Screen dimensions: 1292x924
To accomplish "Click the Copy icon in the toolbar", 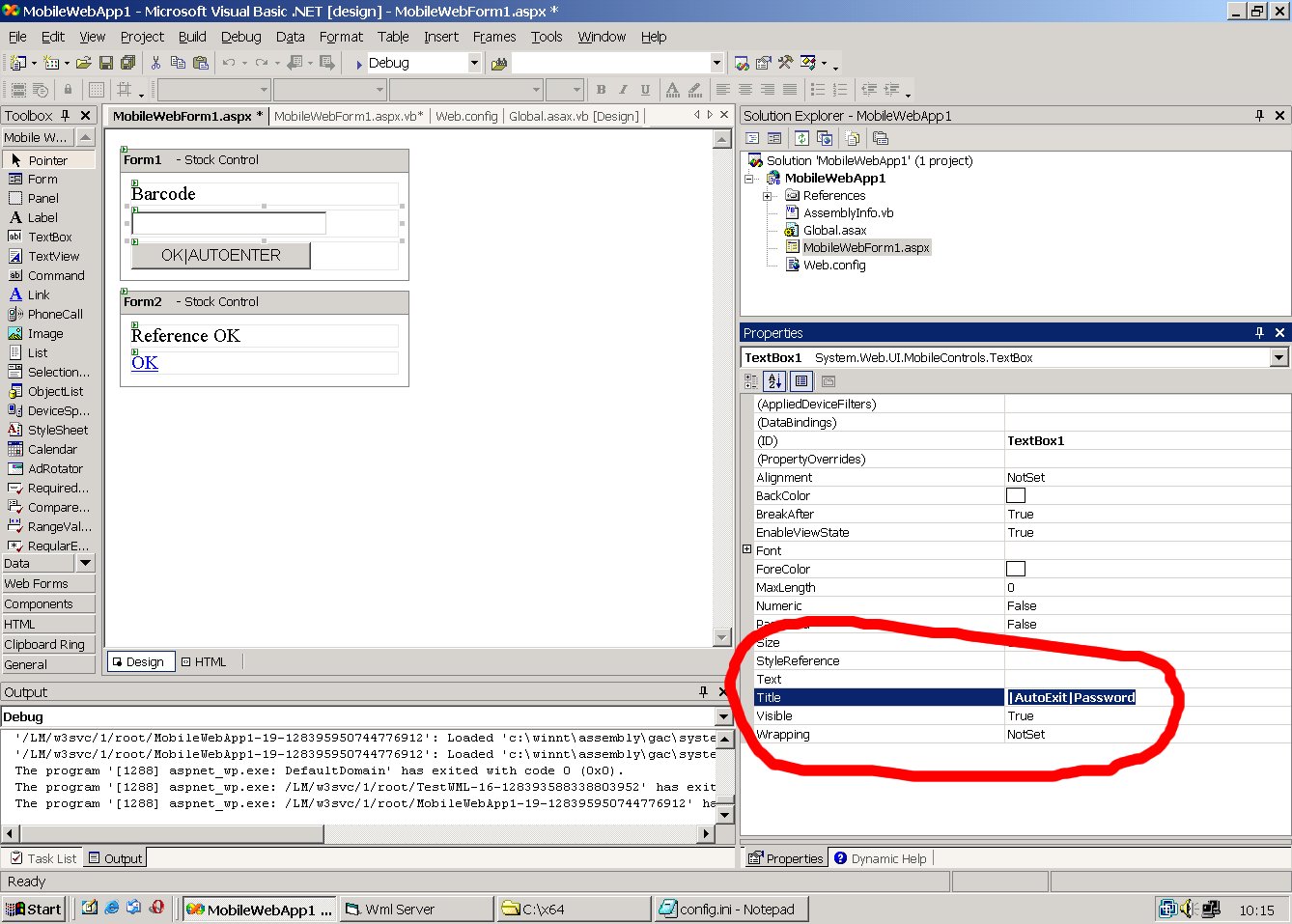I will point(178,63).
